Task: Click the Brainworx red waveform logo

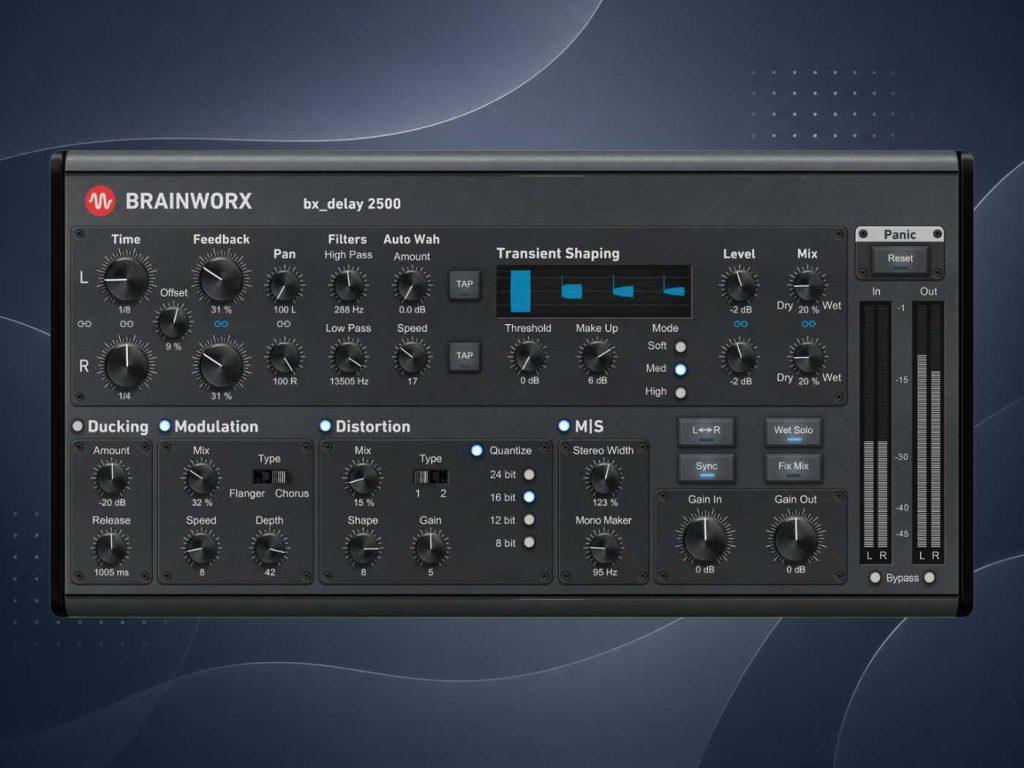Action: click(100, 201)
